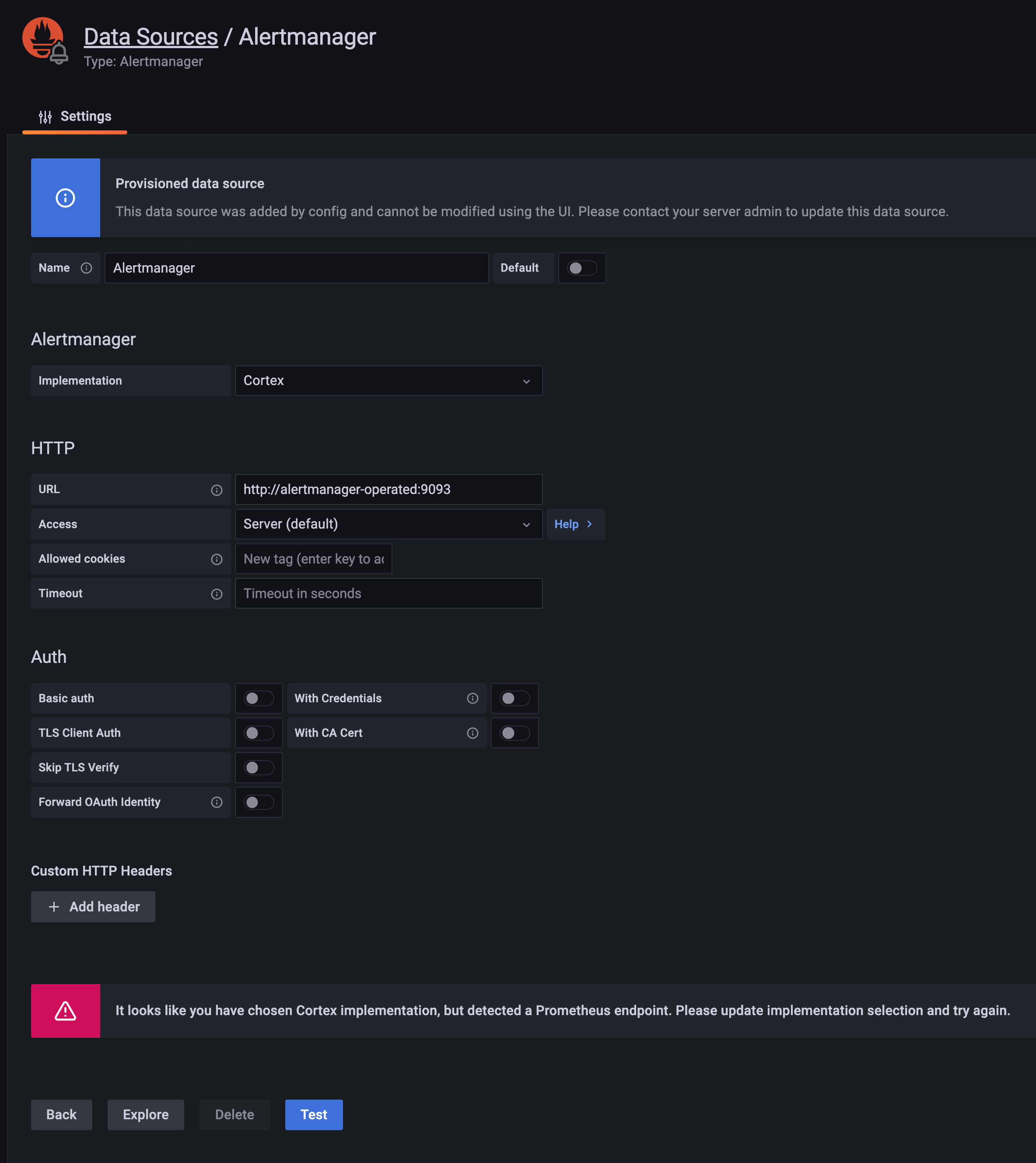Click the URL field info icon
Screen dimensions: 1036x1163
pos(216,490)
